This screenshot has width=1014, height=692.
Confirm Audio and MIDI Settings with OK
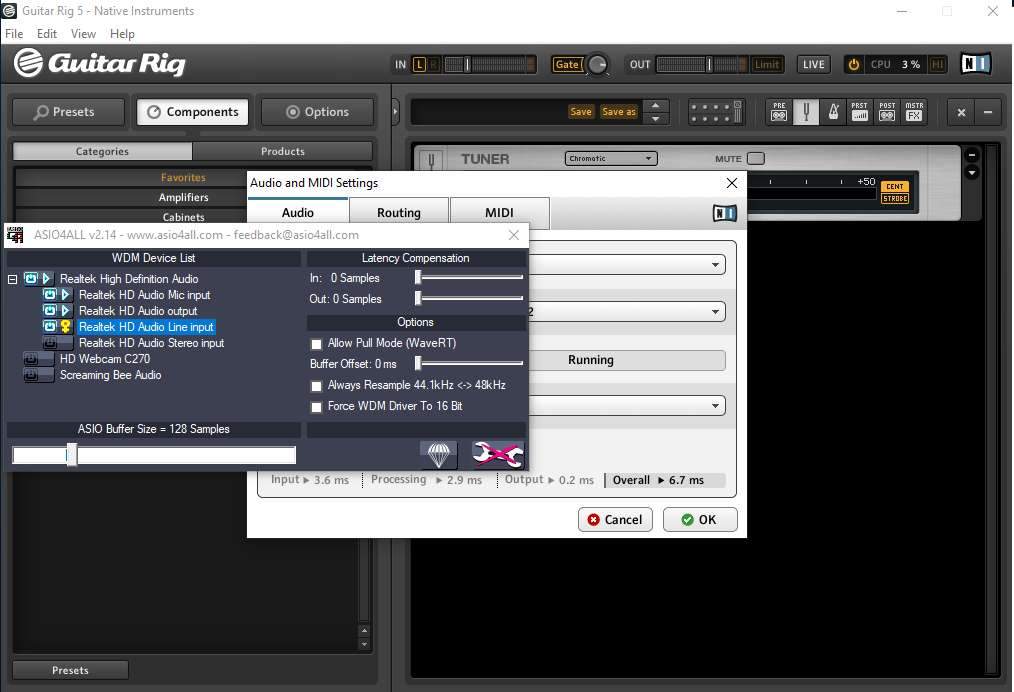pyautogui.click(x=700, y=520)
